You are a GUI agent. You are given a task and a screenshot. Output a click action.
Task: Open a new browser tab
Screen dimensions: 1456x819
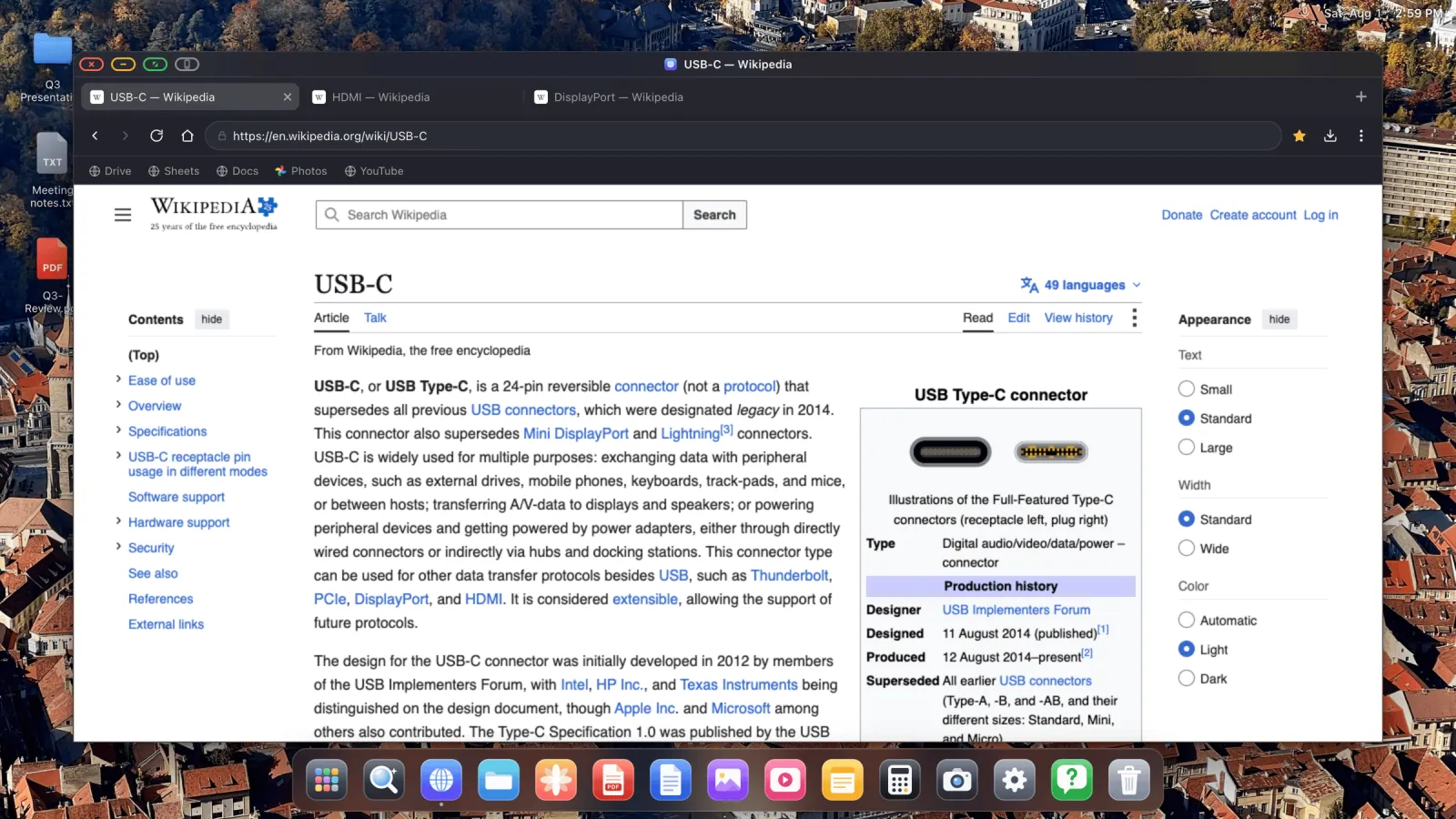[x=1361, y=96]
